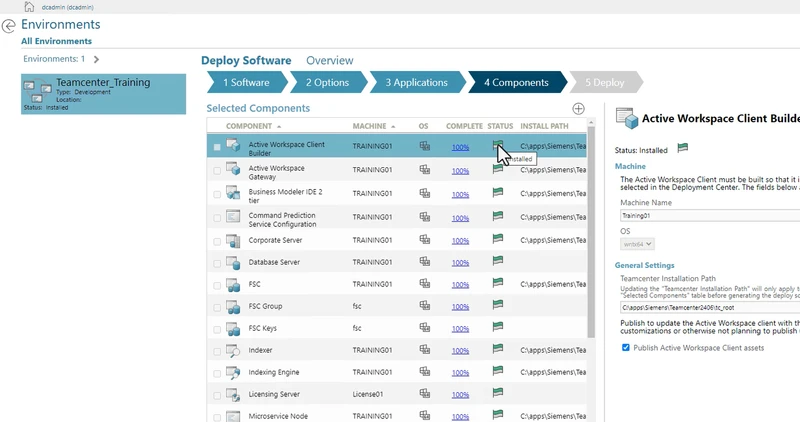800x422 pixels.
Task: Click the FSC Group row icon
Action: point(233,306)
